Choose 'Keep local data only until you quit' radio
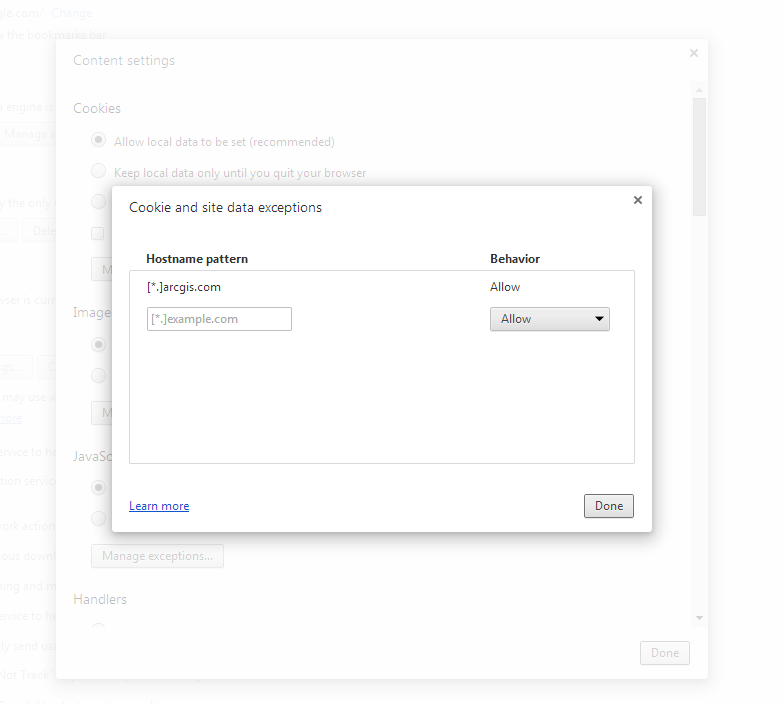Image resolution: width=783 pixels, height=704 pixels. tap(99, 172)
